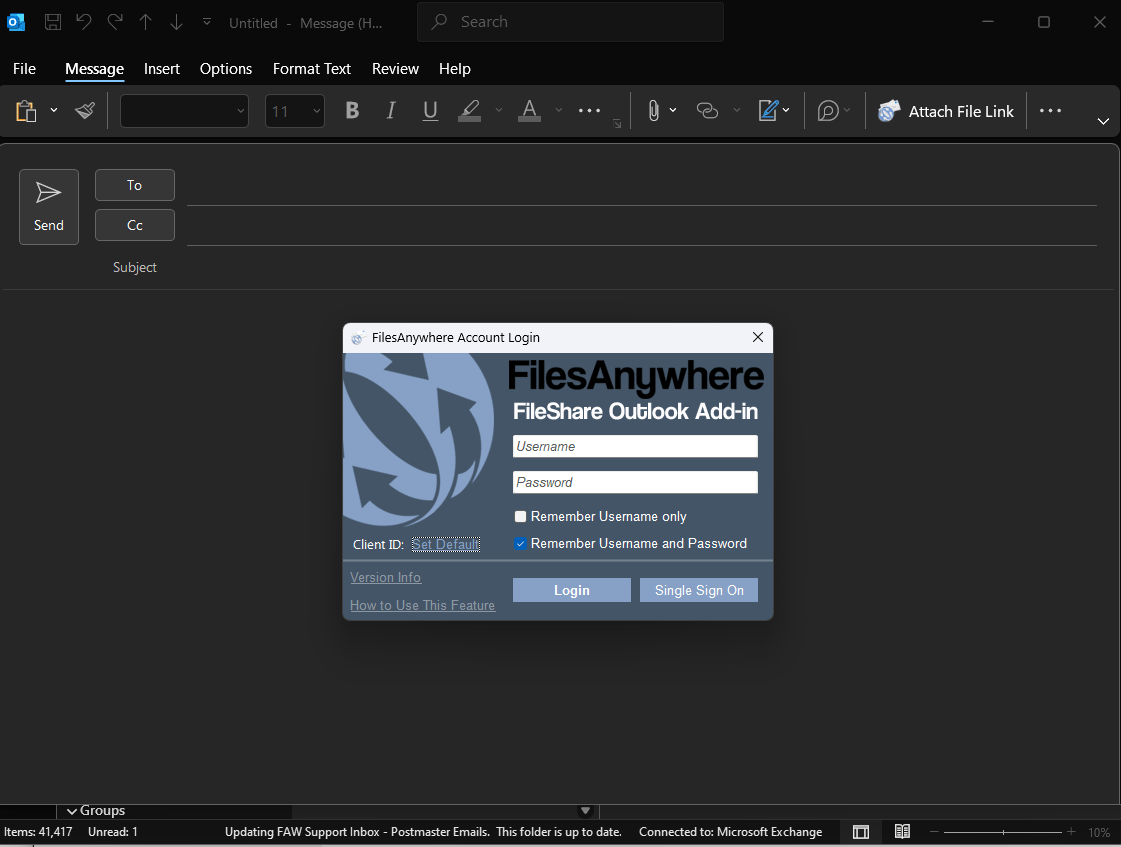
Task: Open the speech bubble search icon in ribbon
Action: (x=827, y=111)
